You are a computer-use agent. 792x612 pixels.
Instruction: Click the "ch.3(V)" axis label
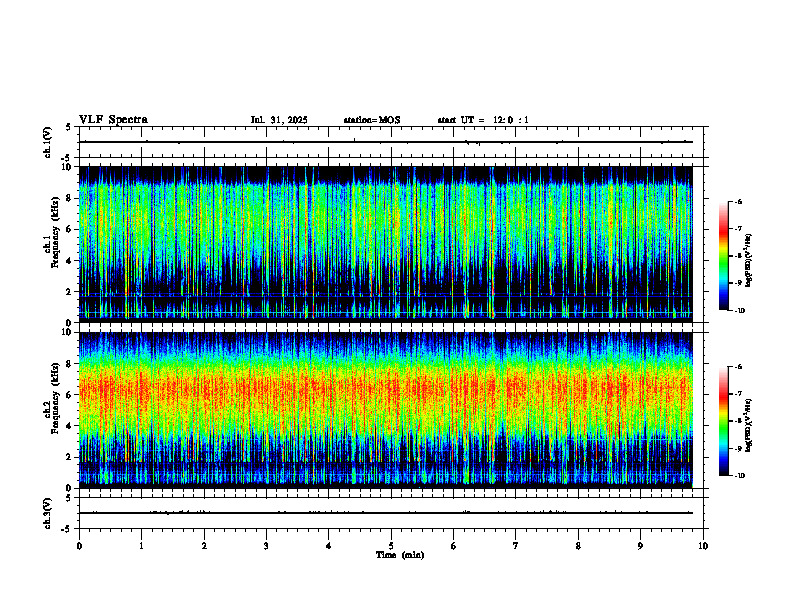pos(48,513)
